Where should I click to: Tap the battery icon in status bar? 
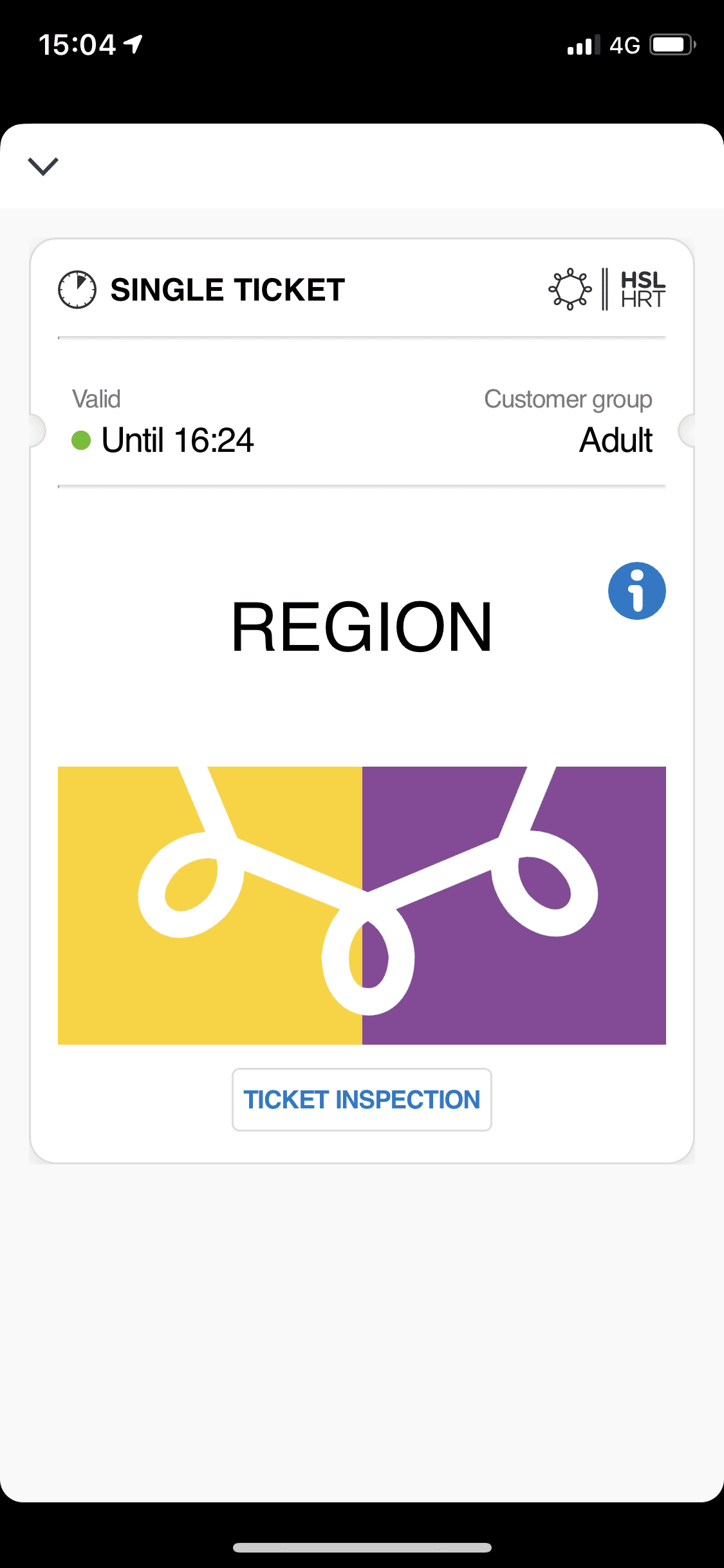pos(673,45)
